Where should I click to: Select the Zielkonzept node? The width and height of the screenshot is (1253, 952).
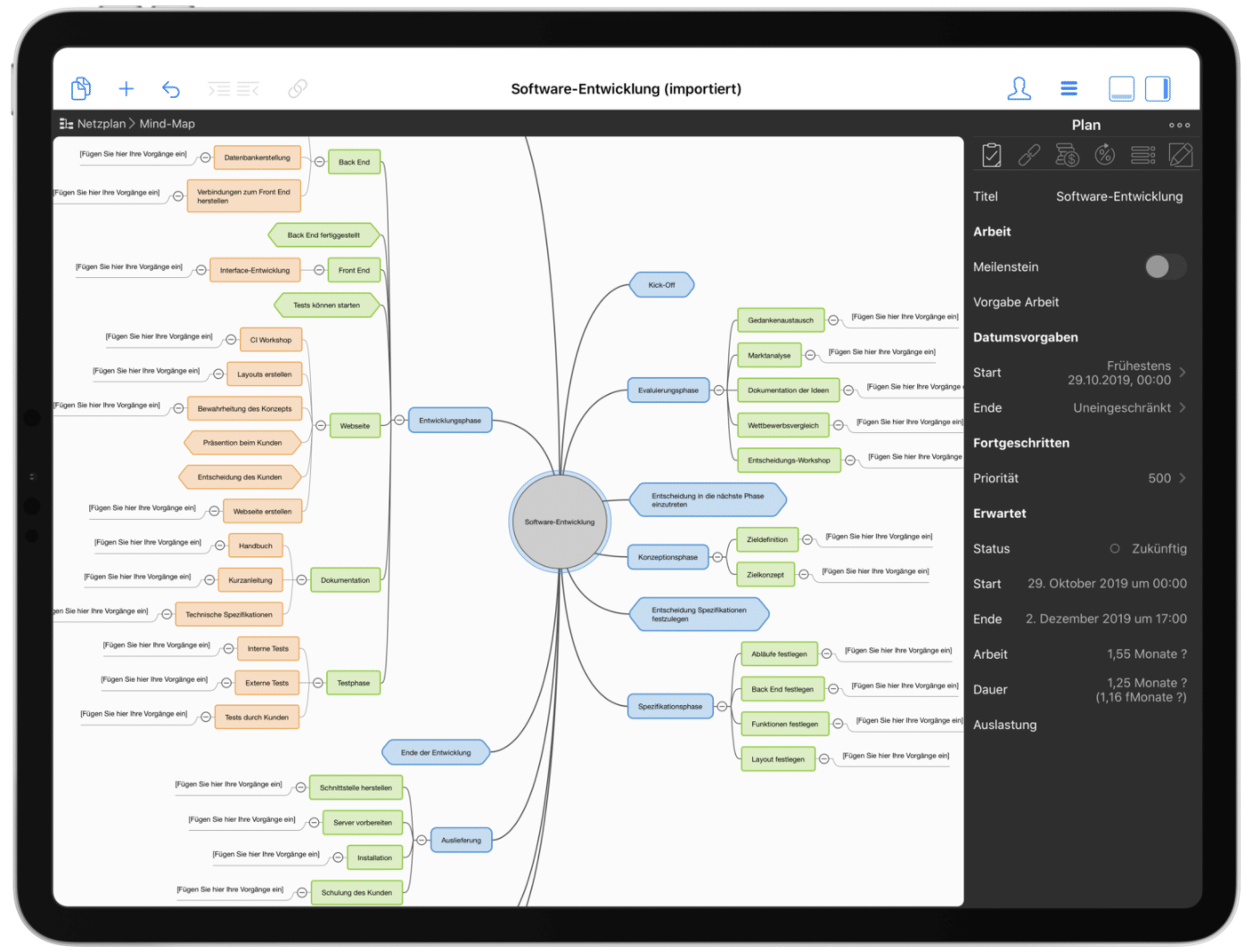pos(766,575)
